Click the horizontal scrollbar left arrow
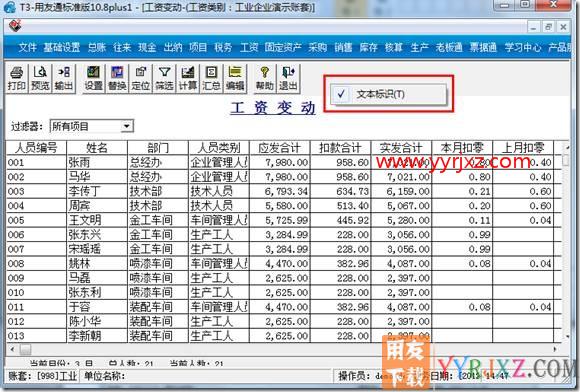 click(13, 349)
